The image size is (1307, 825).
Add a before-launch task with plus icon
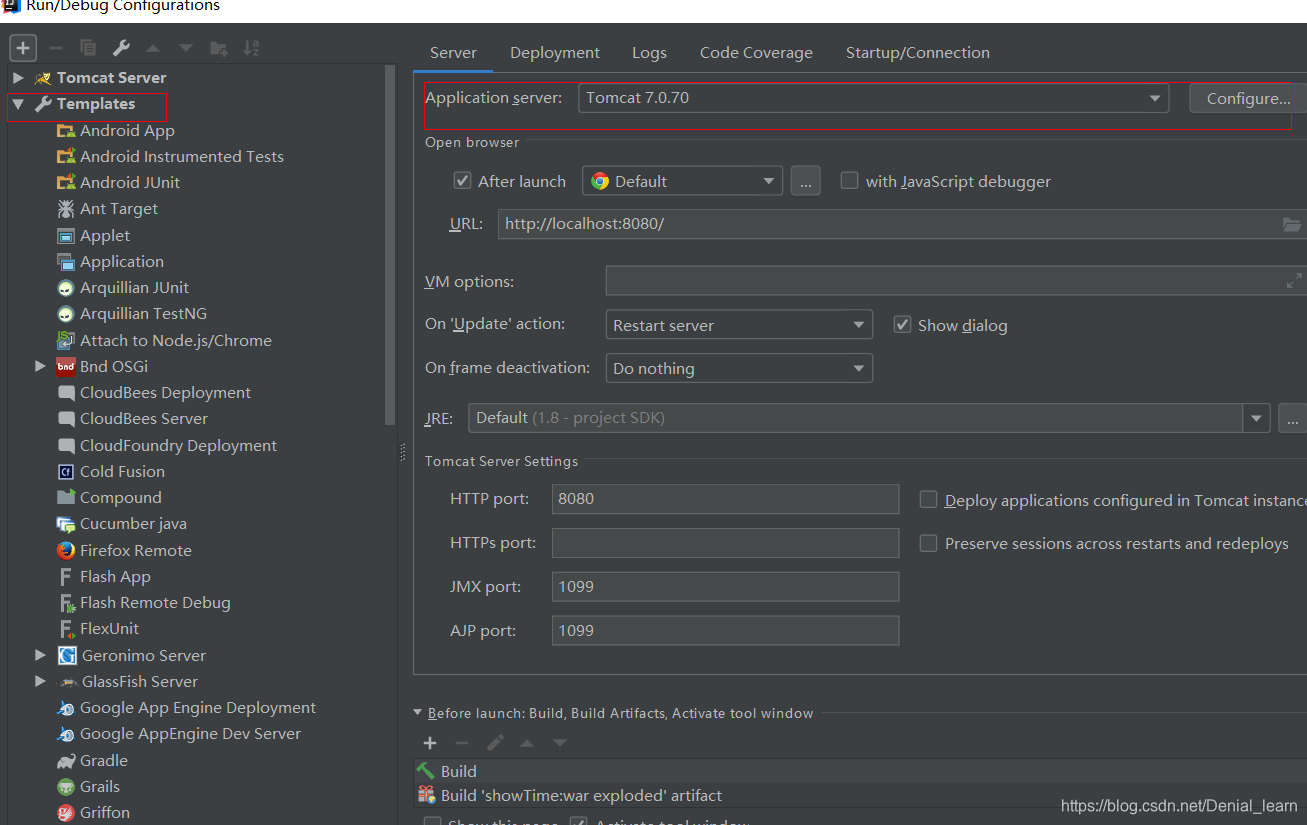(x=430, y=743)
